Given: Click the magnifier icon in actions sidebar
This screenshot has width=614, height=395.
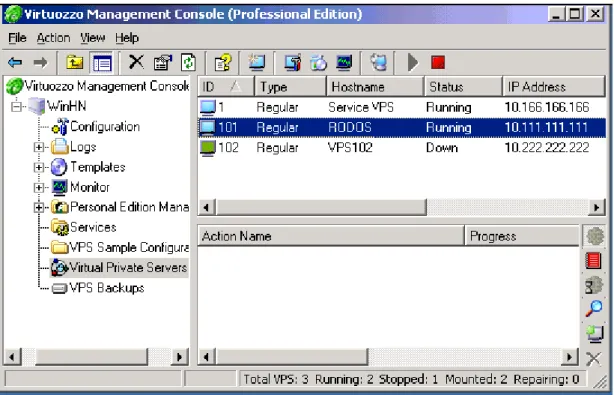Looking at the screenshot, I should tap(594, 308).
